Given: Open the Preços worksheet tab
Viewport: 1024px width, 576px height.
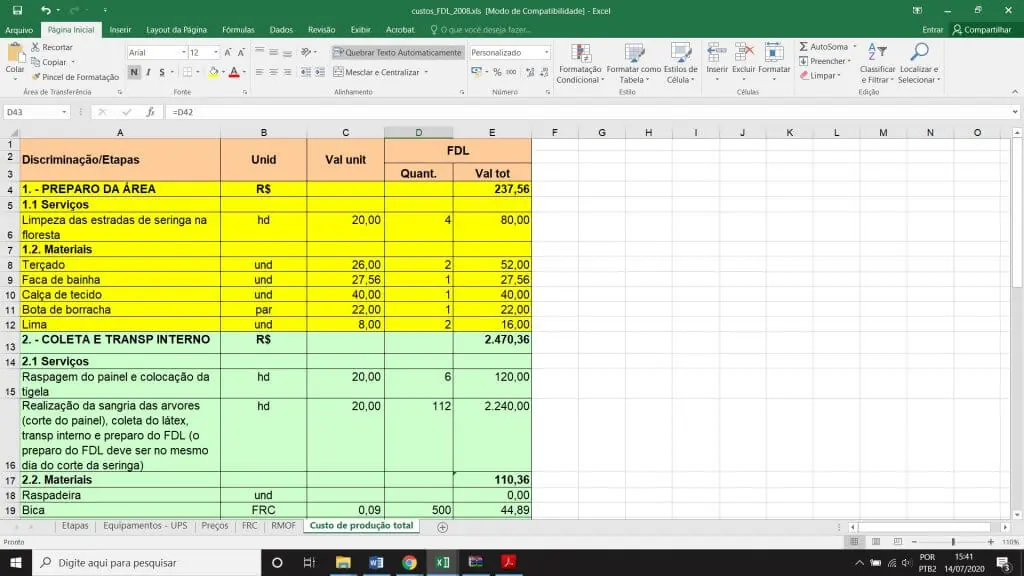Looking at the screenshot, I should (x=214, y=526).
